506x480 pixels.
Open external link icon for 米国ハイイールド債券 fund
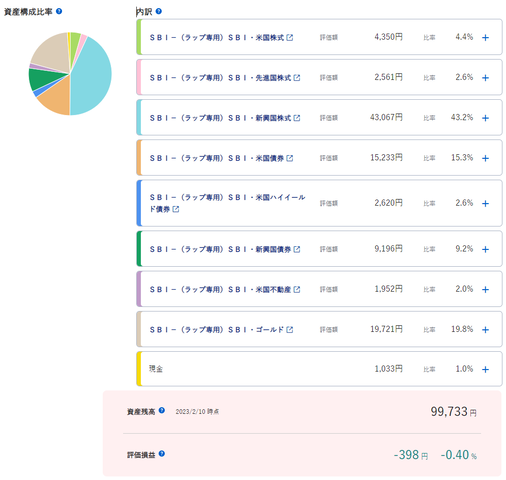click(x=176, y=209)
